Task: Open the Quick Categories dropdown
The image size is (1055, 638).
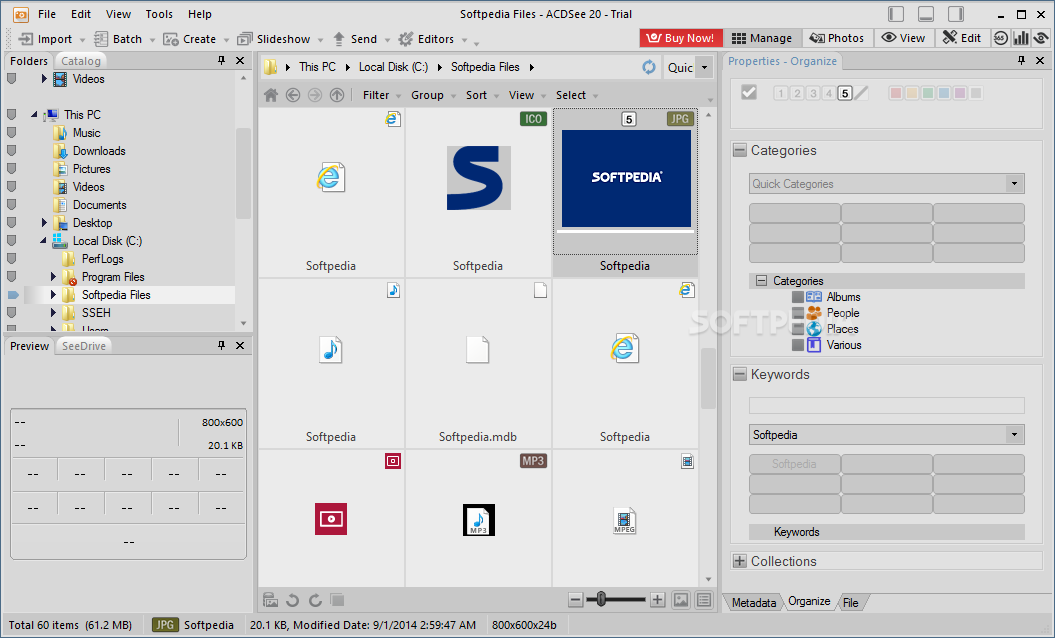Action: click(1015, 184)
